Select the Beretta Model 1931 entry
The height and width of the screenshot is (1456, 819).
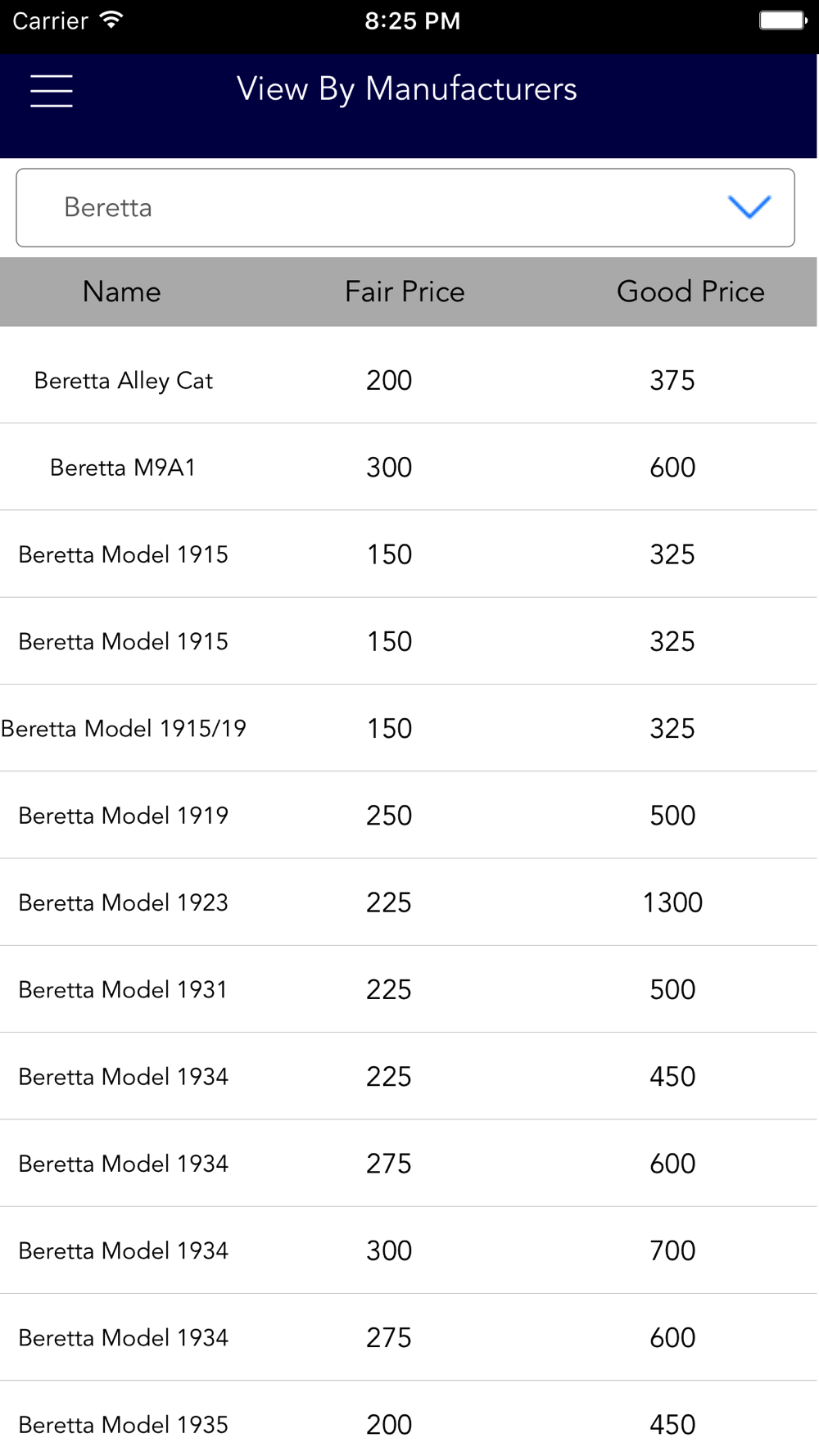123,989
